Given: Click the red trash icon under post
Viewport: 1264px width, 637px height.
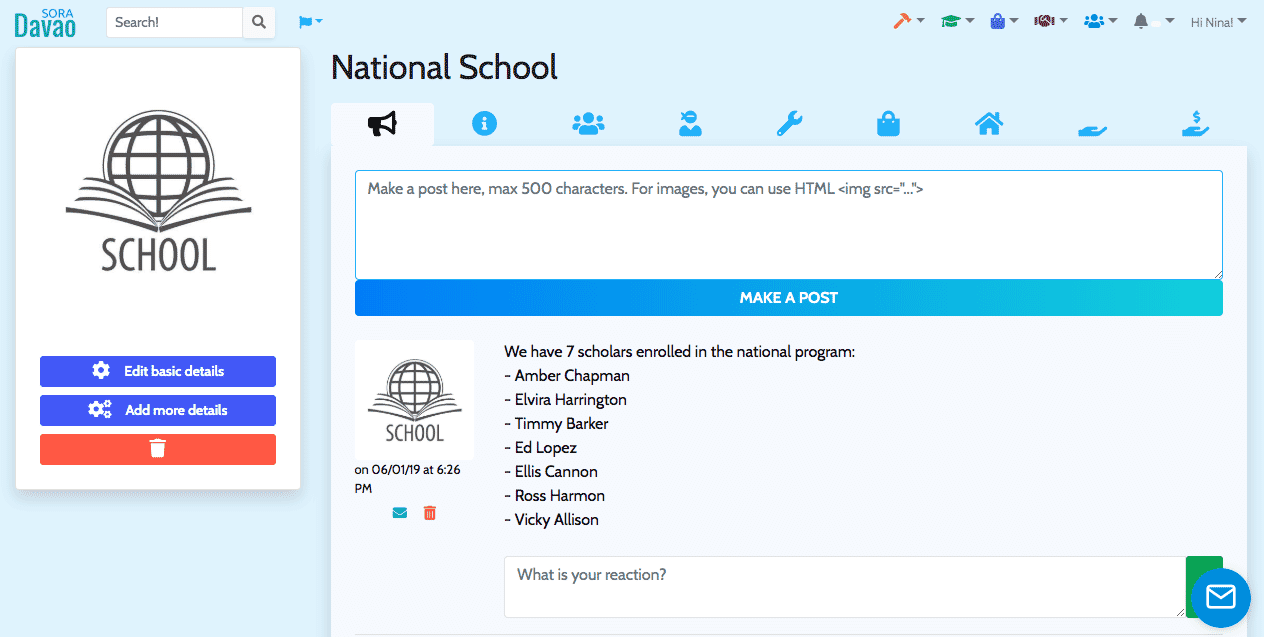Looking at the screenshot, I should 430,513.
